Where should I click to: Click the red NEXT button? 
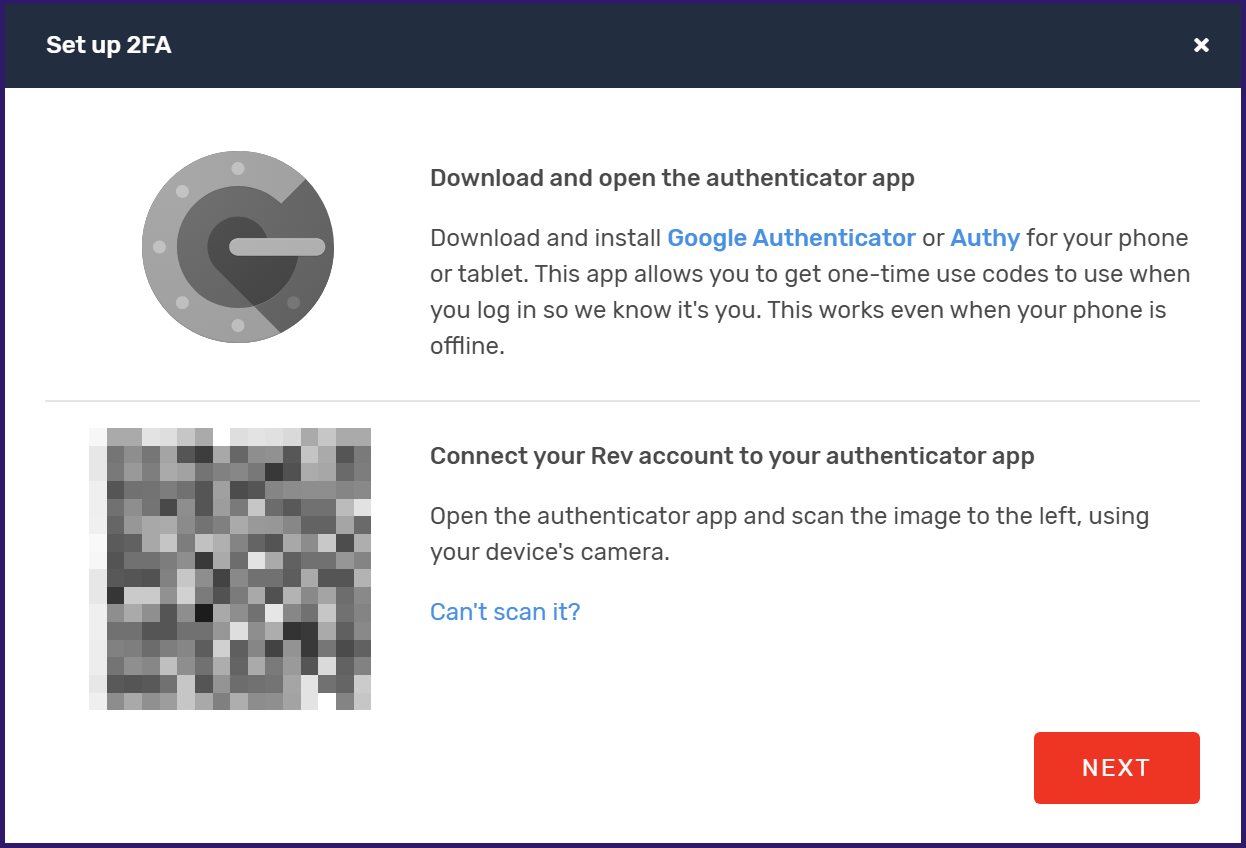[x=1116, y=768]
